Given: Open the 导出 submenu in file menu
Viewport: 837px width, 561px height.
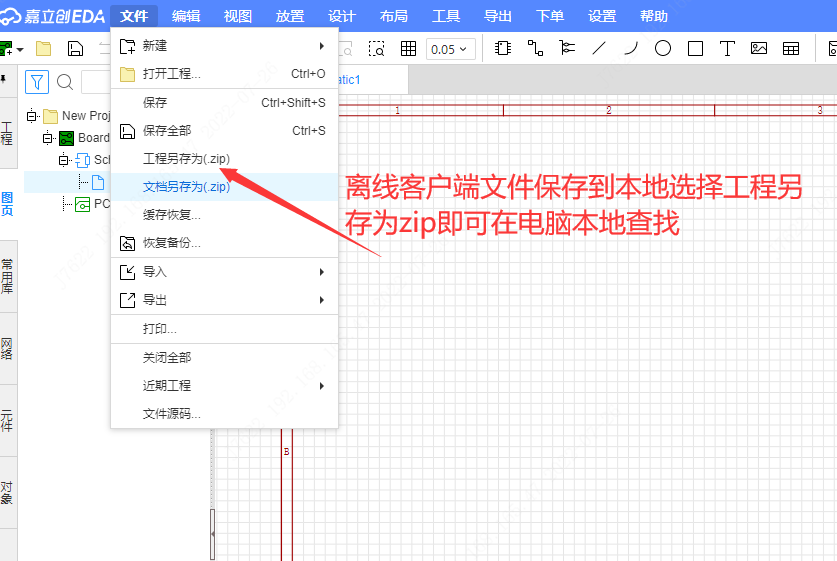Looking at the screenshot, I should (224, 300).
